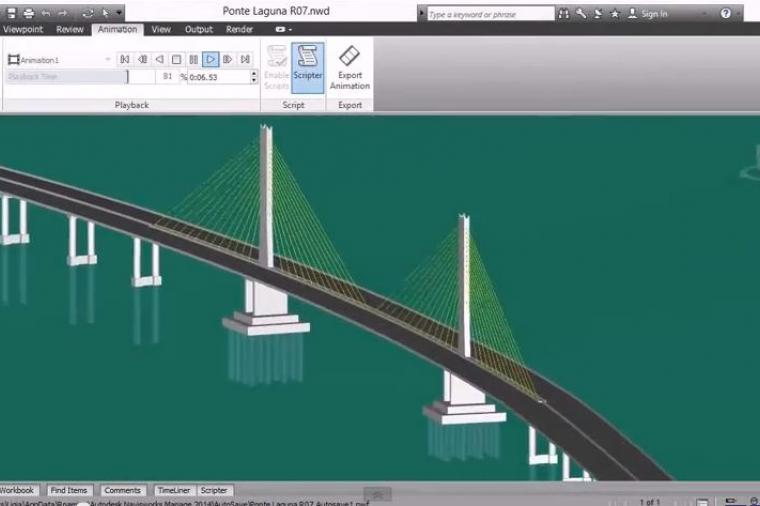The image size is (760, 506).
Task: Click the Sign In link
Action: 654,14
